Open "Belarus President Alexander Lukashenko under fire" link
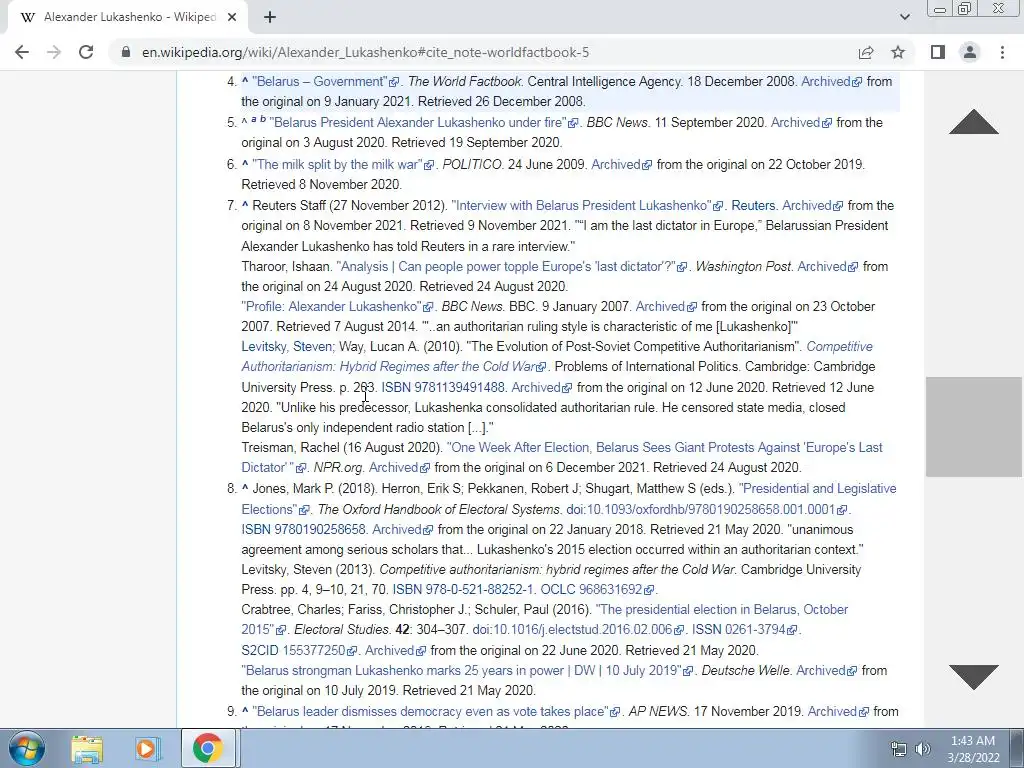The image size is (1024, 768). coord(423,123)
